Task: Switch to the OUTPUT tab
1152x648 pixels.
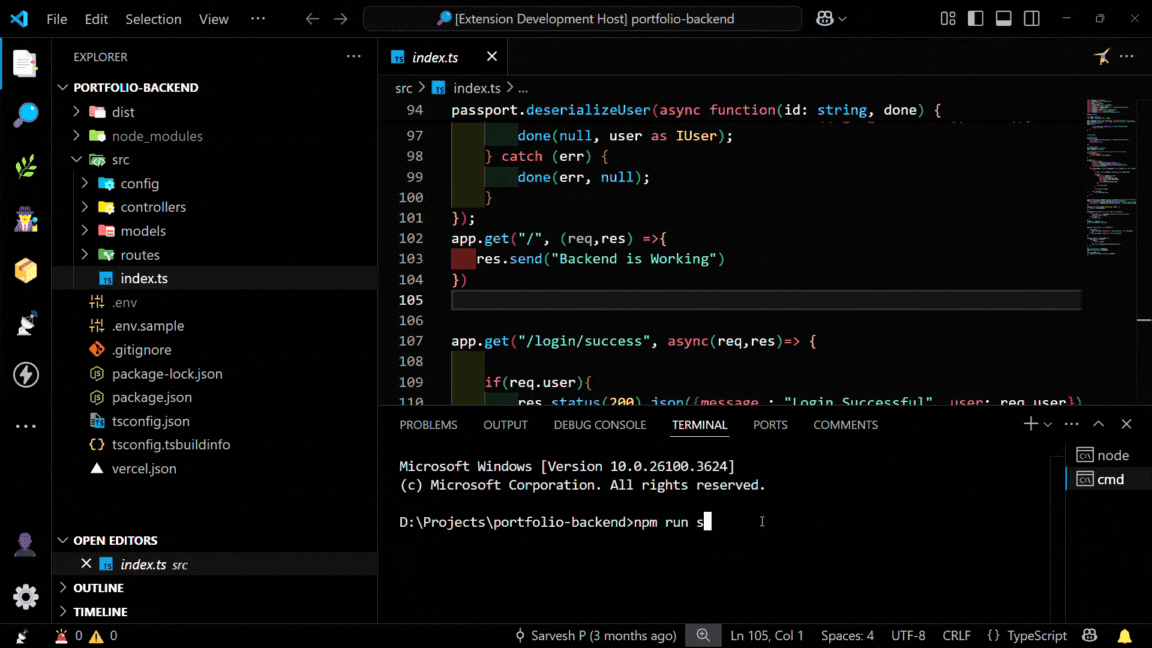Action: coord(505,425)
